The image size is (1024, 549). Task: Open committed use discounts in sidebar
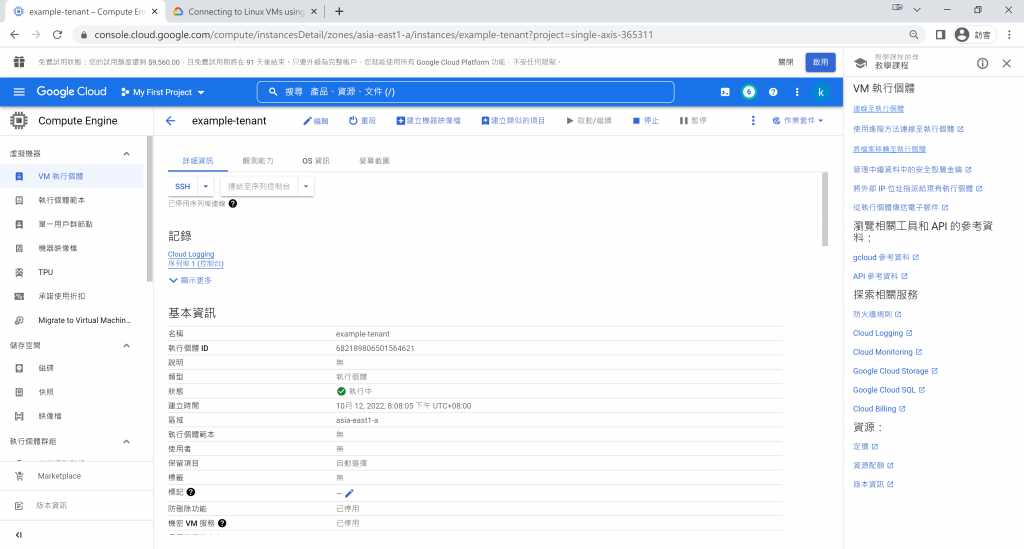(72, 296)
